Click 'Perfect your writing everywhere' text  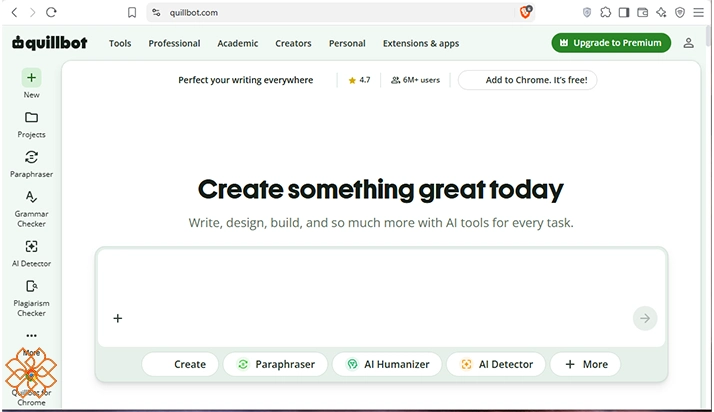[x=245, y=80]
